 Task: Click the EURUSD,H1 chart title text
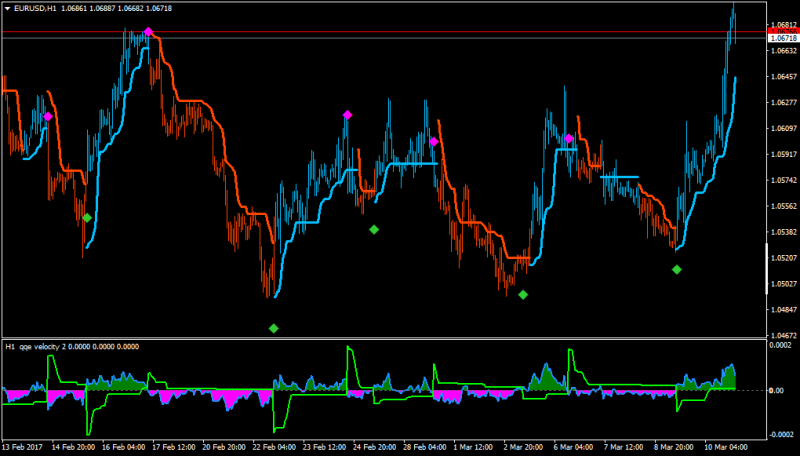pos(35,9)
